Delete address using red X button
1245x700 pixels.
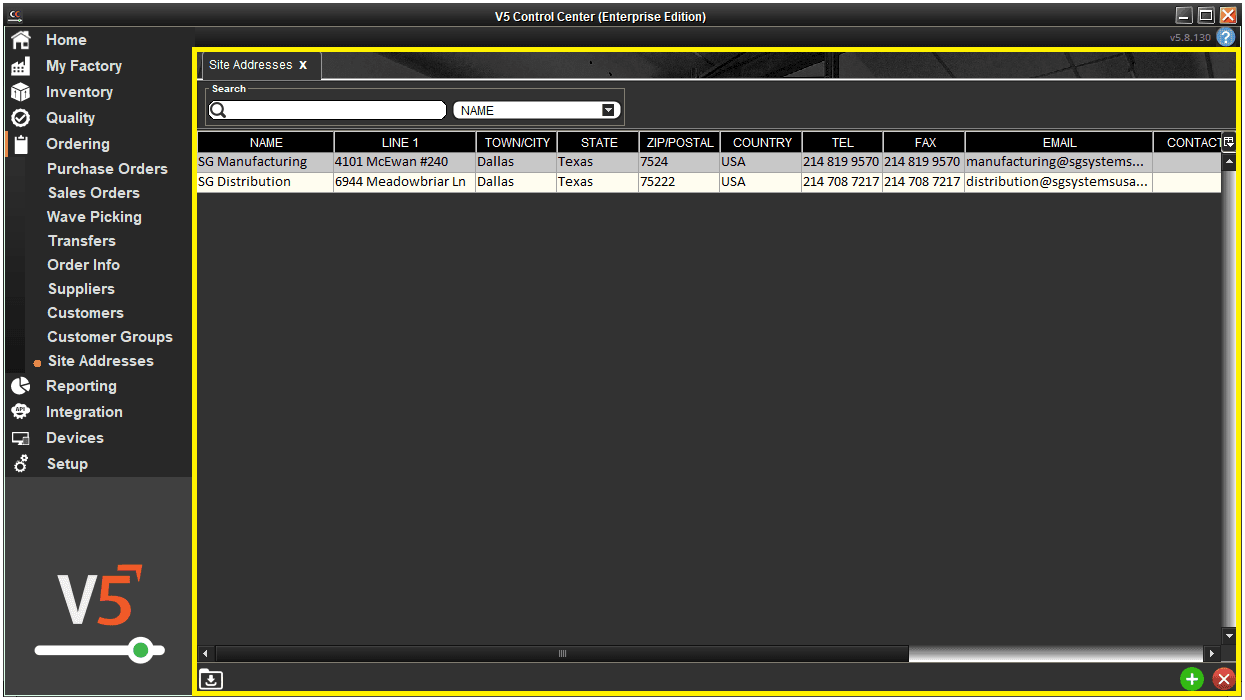tap(1223, 680)
